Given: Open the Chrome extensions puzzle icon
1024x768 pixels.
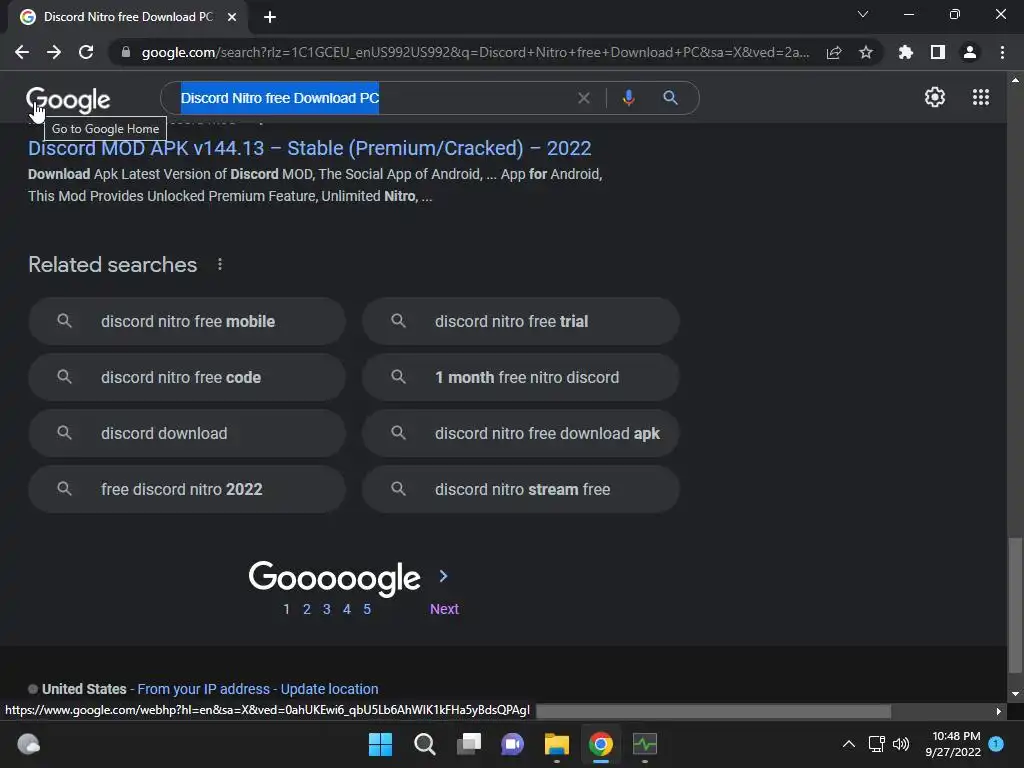Looking at the screenshot, I should pyautogui.click(x=906, y=52).
